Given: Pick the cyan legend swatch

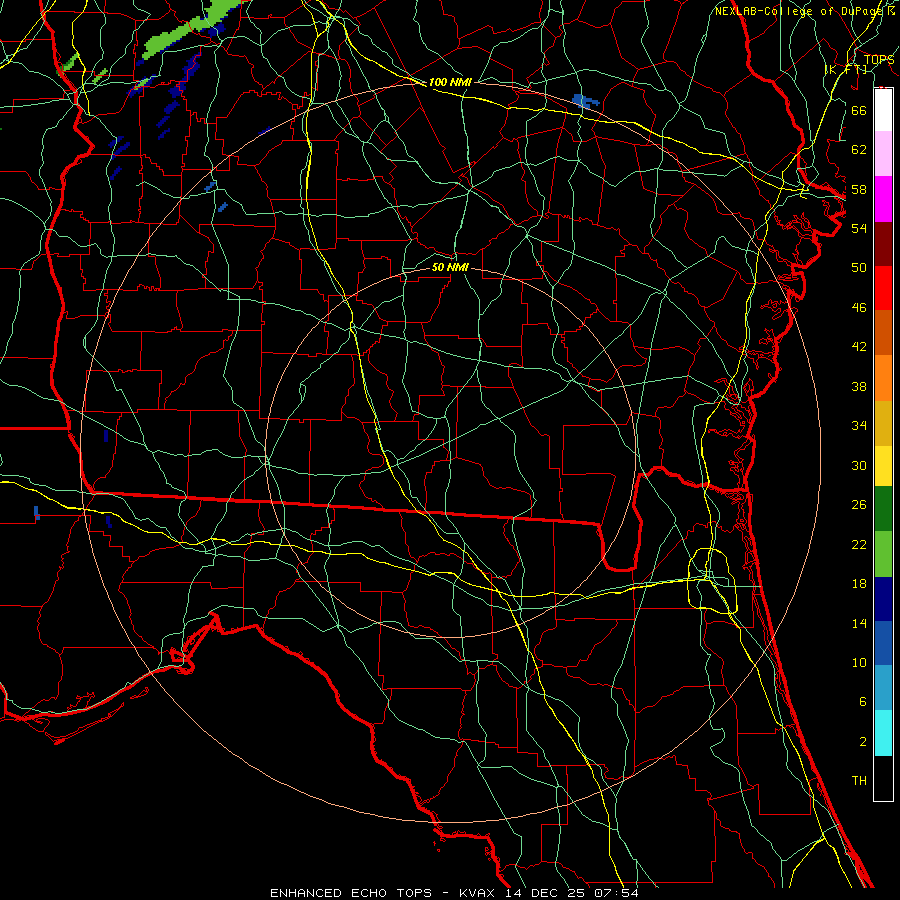Looking at the screenshot, I should tap(883, 733).
